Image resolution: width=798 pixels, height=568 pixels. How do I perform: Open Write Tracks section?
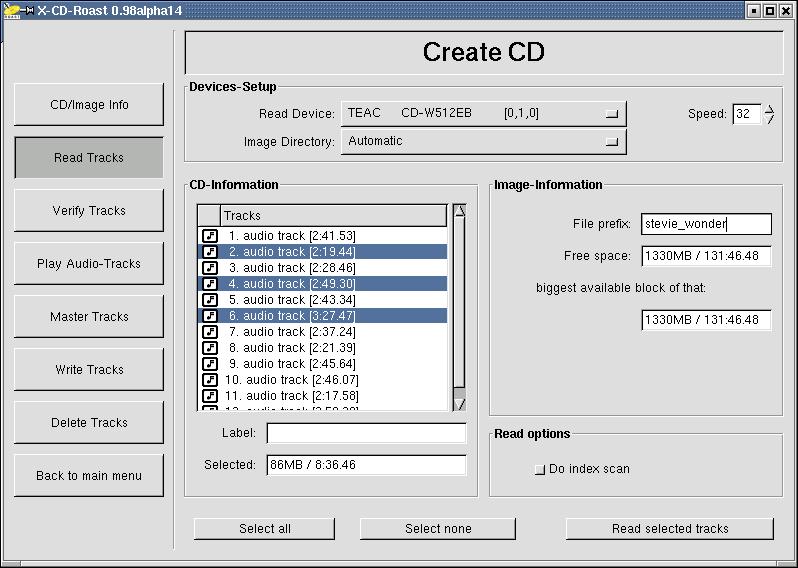point(89,369)
